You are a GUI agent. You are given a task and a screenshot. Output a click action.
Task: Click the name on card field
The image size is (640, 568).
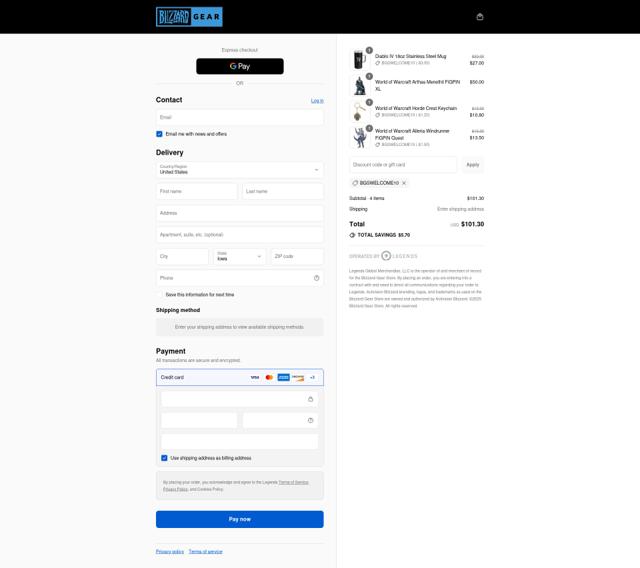240,442
